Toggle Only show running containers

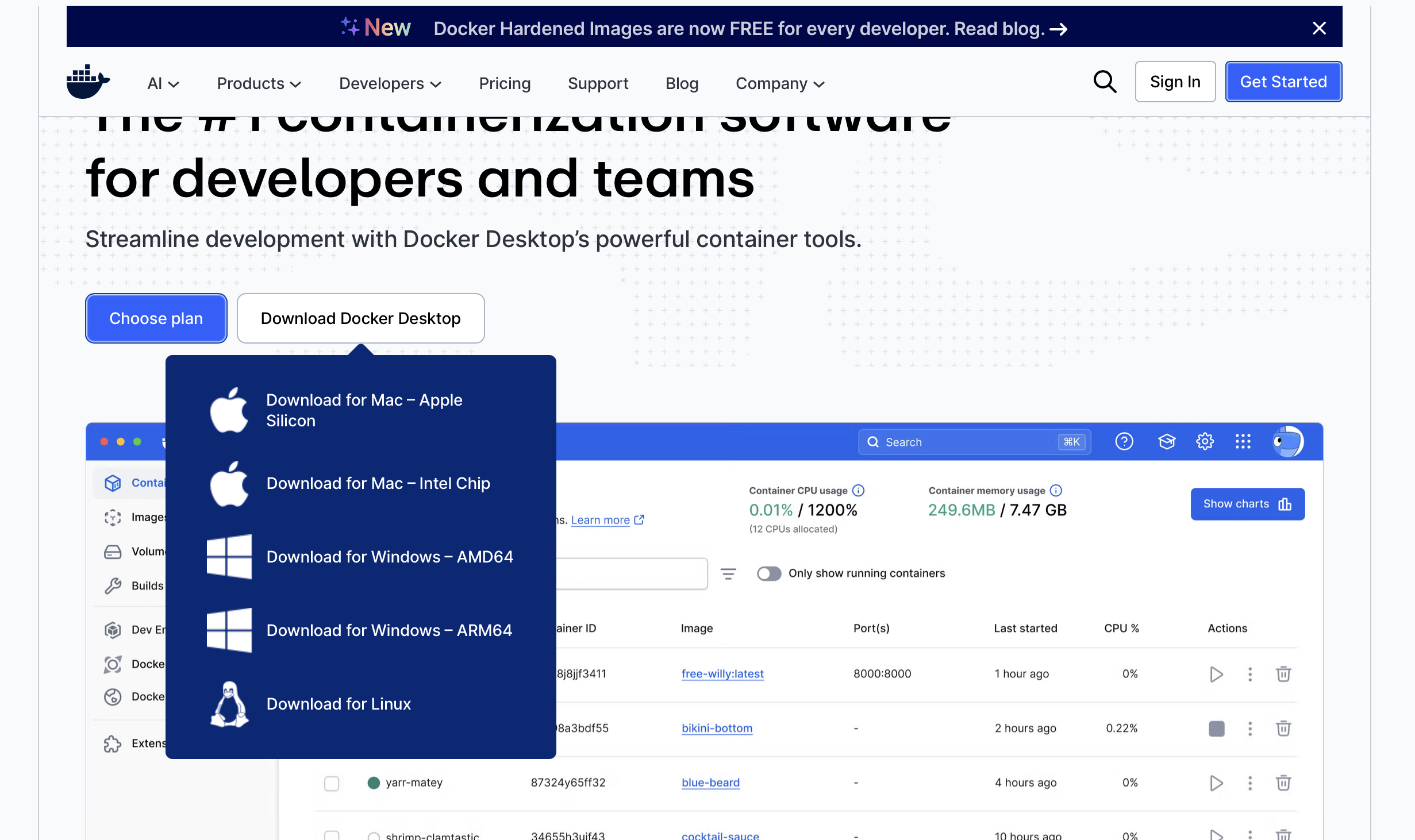pos(768,573)
